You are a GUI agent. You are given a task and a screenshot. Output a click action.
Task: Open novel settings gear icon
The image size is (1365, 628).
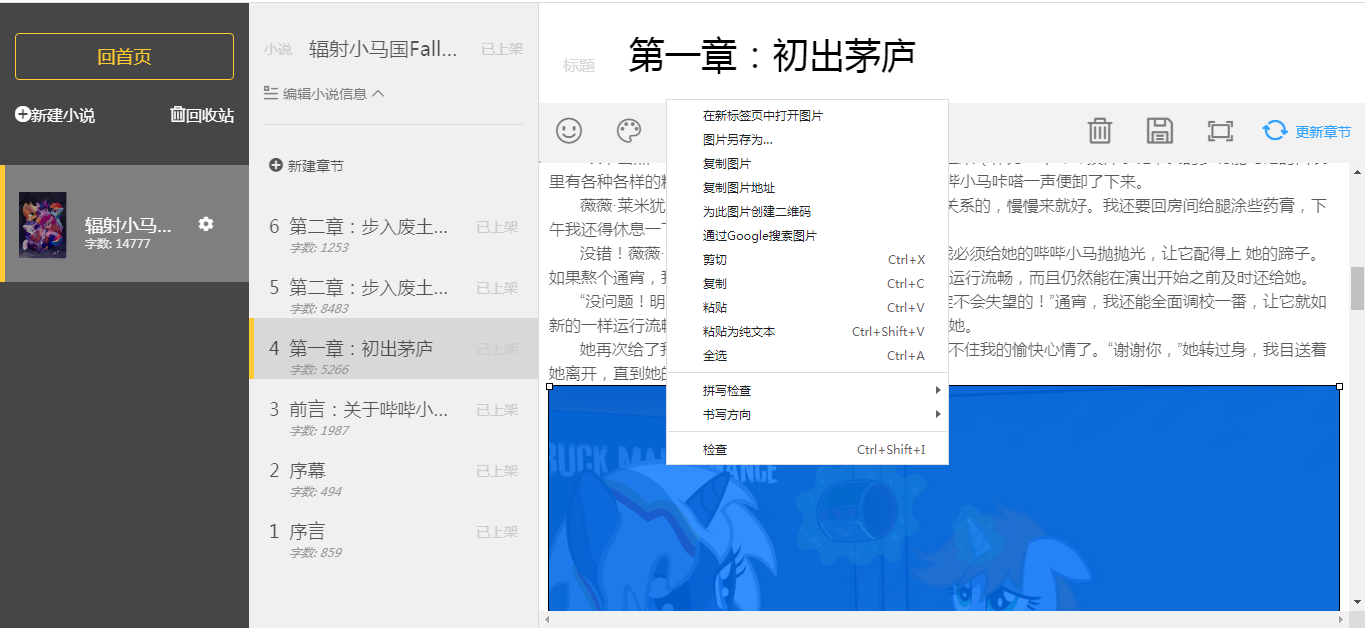point(206,224)
